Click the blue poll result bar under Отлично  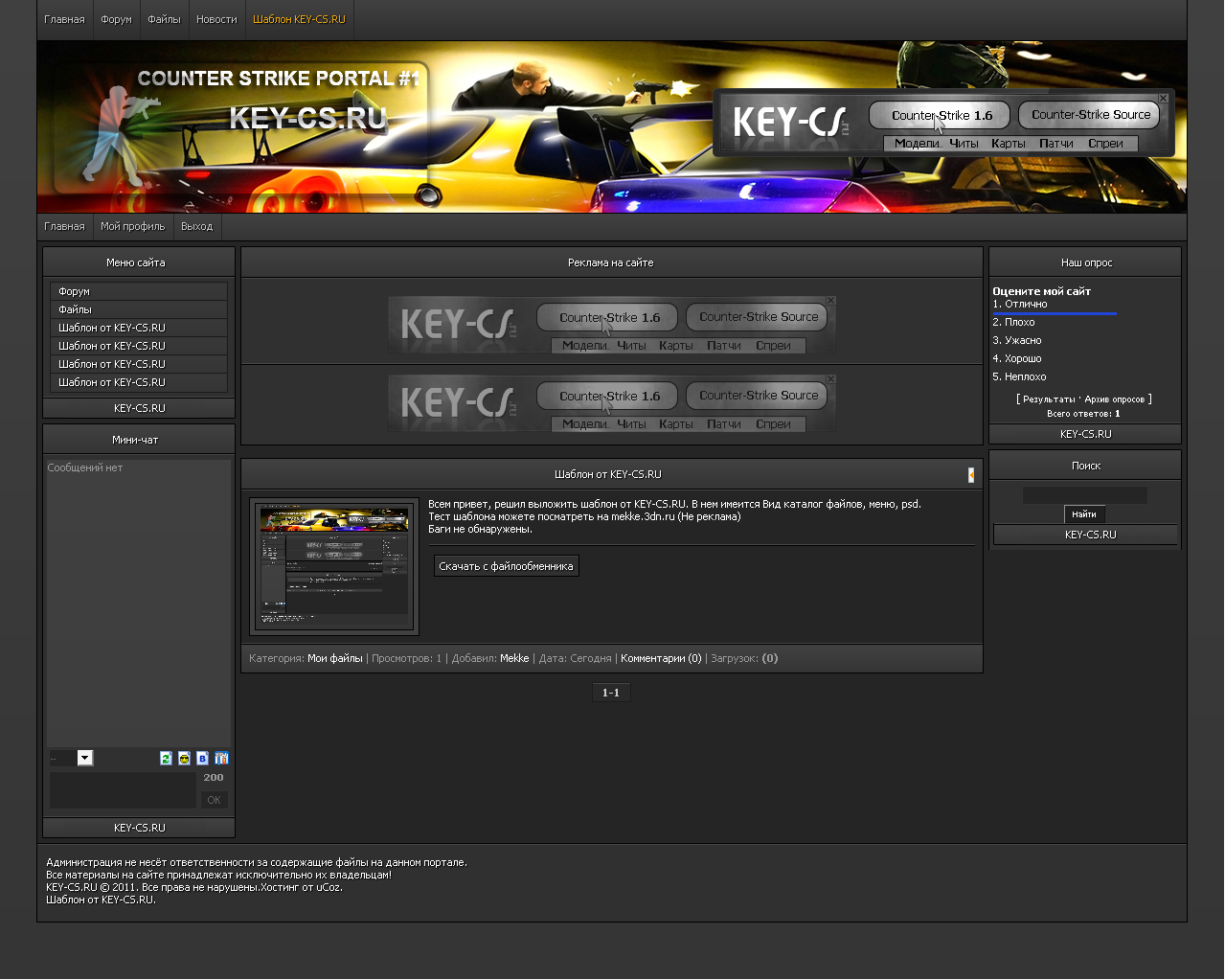(x=1055, y=313)
